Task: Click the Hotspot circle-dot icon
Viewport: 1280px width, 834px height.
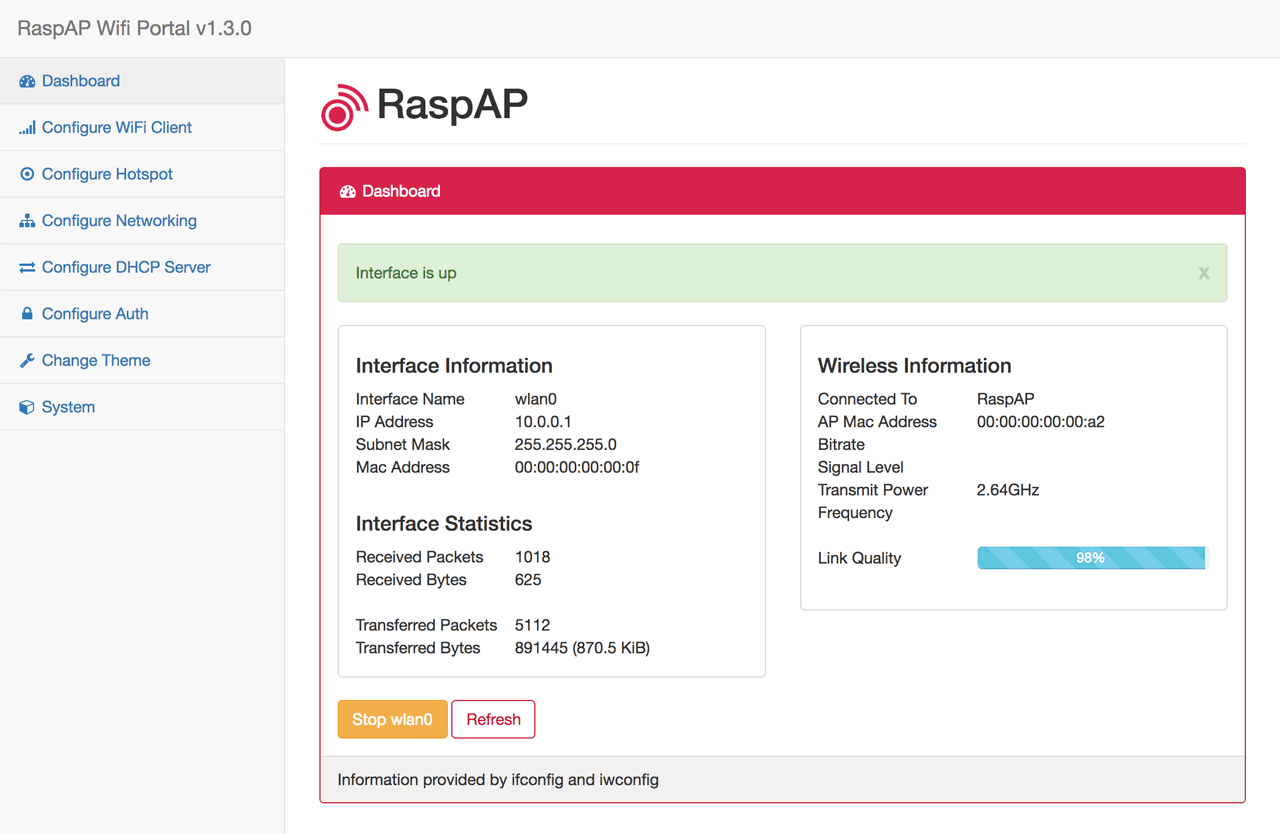Action: (27, 174)
